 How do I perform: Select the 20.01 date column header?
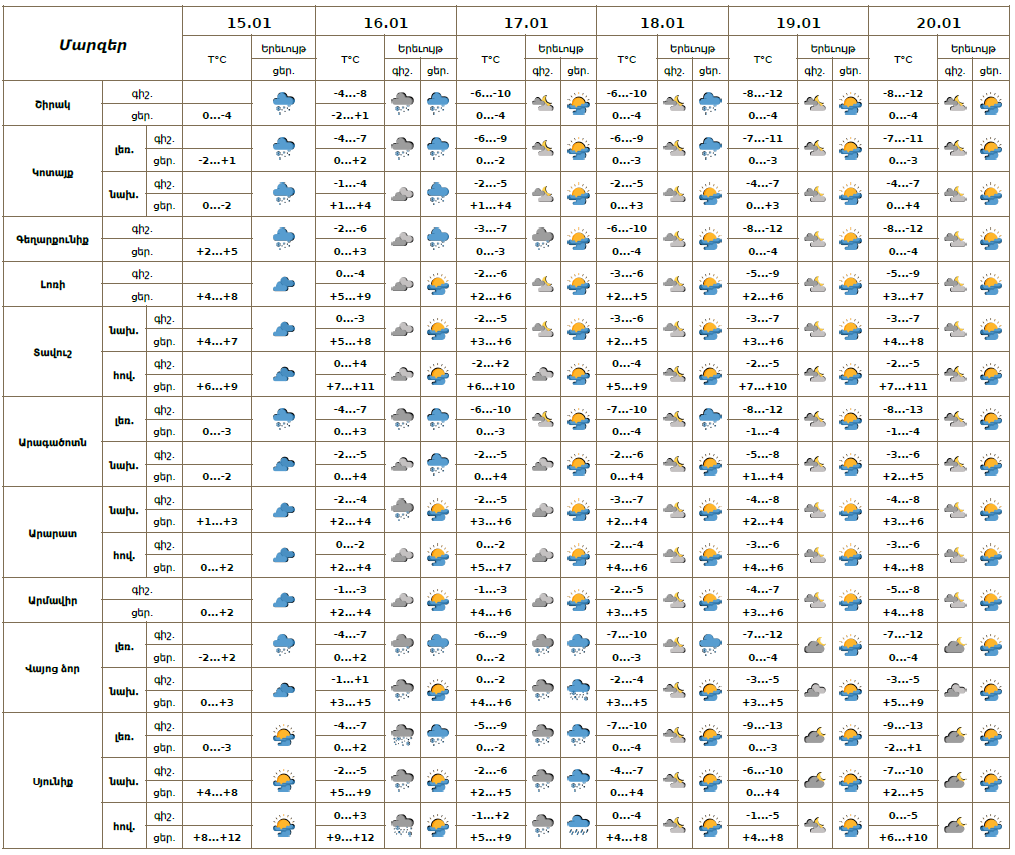point(938,22)
